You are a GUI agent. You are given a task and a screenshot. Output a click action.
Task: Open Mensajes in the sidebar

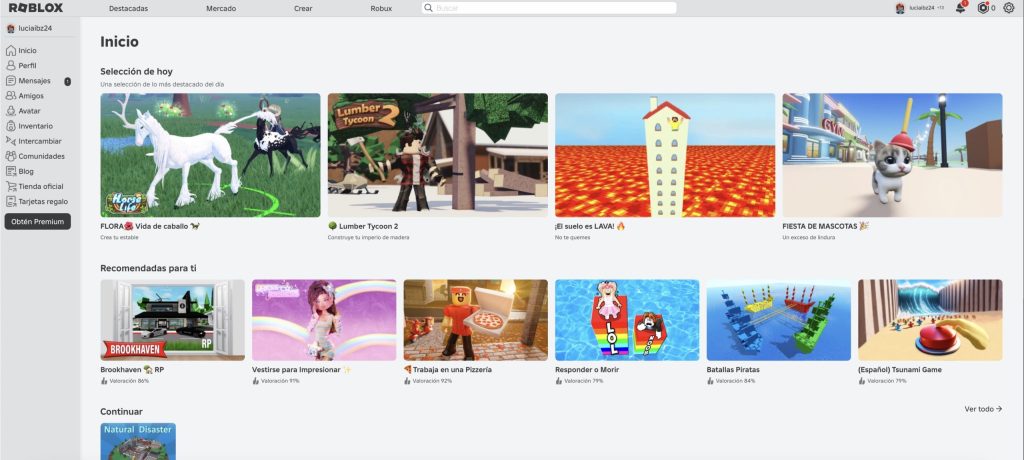coord(34,81)
